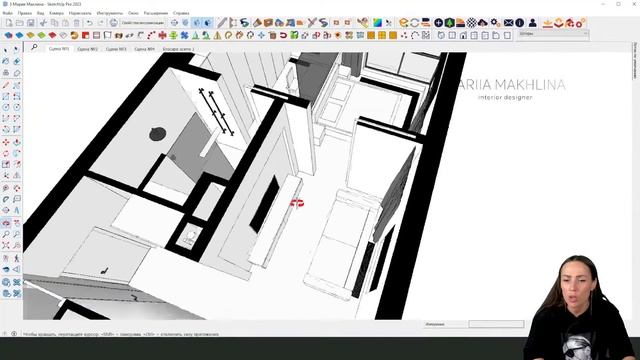The image size is (640, 360).
Task: Switch to the Сцена №2 scene tab
Action: click(x=87, y=49)
